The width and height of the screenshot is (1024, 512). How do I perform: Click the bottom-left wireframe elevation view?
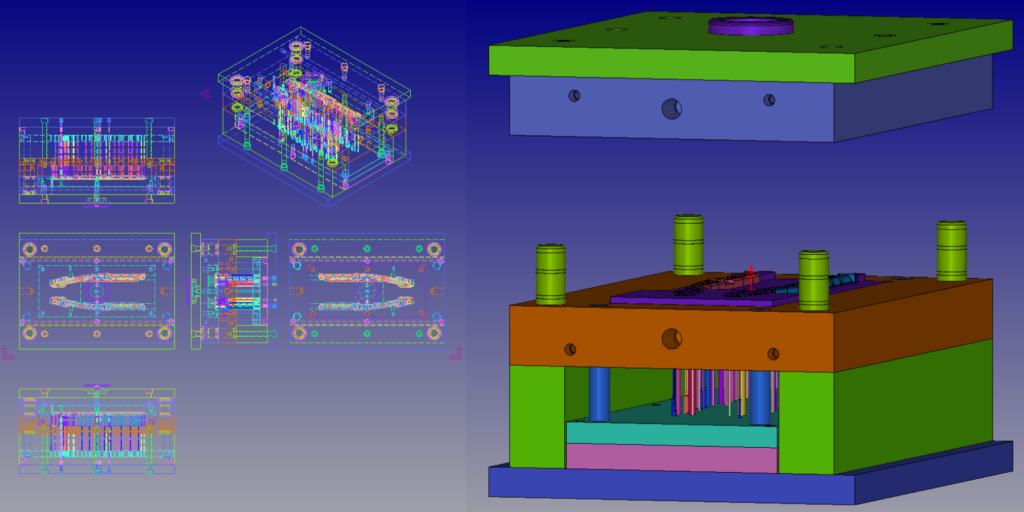coord(97,430)
